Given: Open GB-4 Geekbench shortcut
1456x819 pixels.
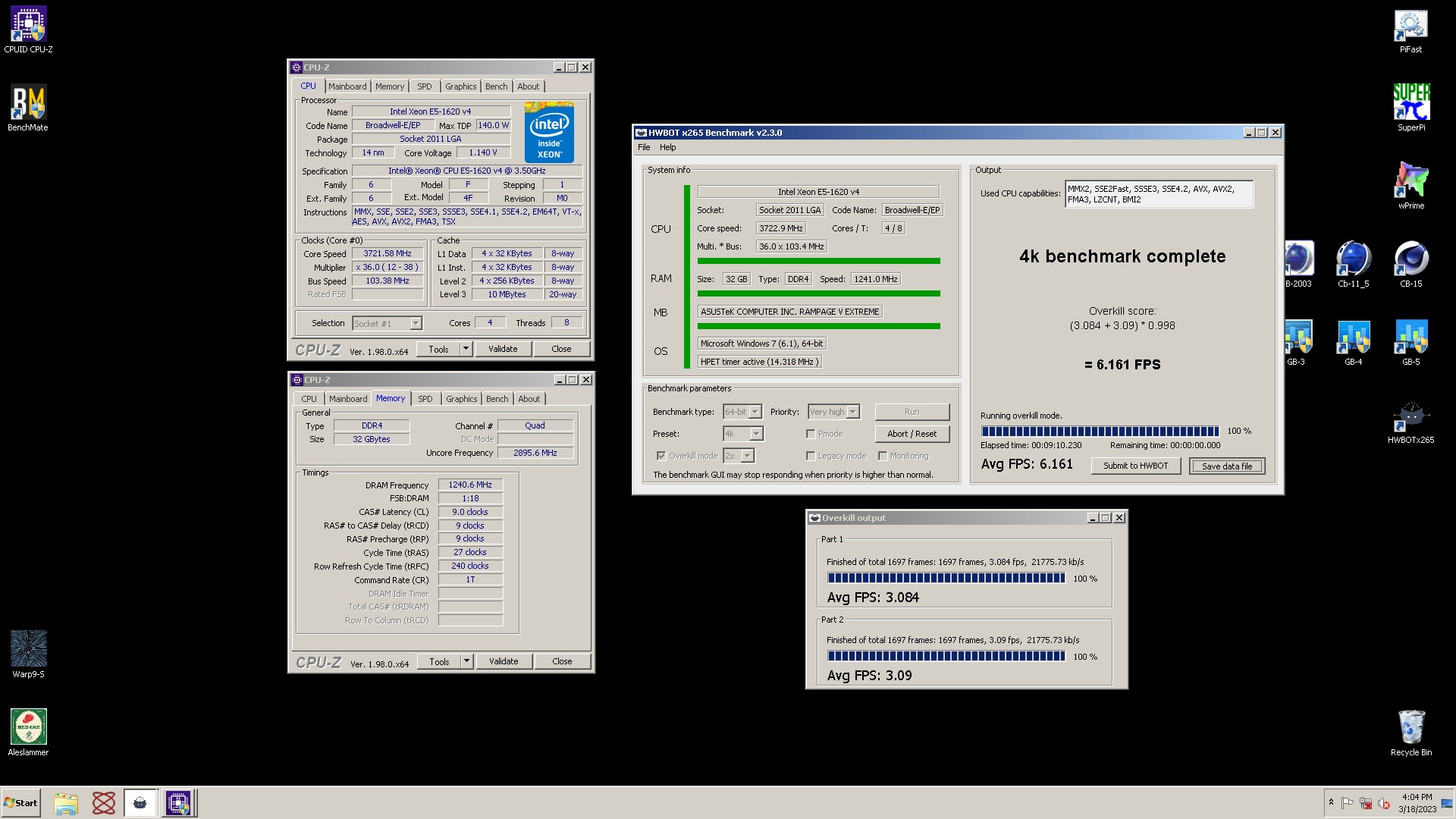Looking at the screenshot, I should point(1353,343).
